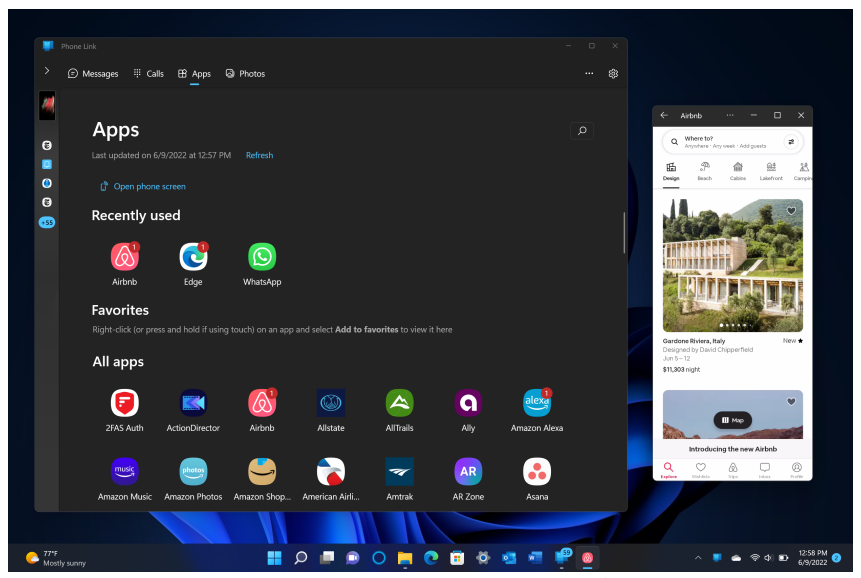Select the Beach category in Airbnb
Viewport: 861px width, 578px height.
click(x=705, y=171)
